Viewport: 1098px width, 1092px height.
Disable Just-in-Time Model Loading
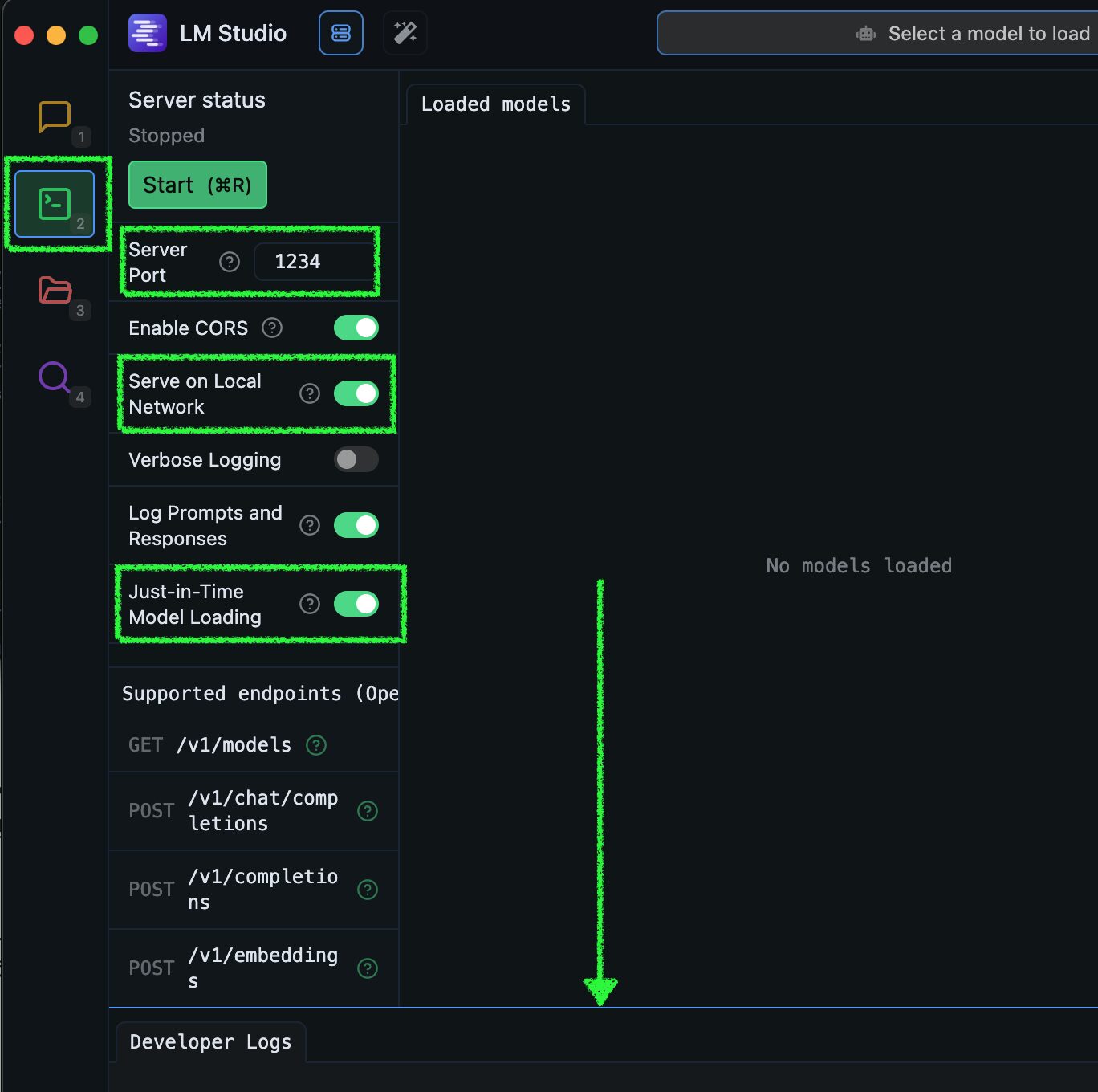click(x=356, y=604)
